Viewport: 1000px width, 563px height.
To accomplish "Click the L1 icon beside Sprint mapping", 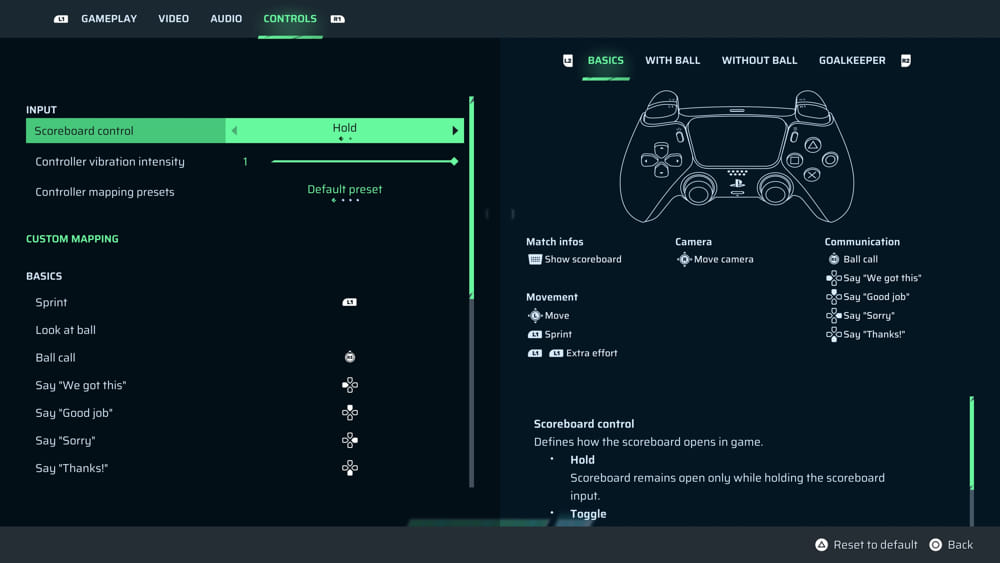I will tap(349, 302).
